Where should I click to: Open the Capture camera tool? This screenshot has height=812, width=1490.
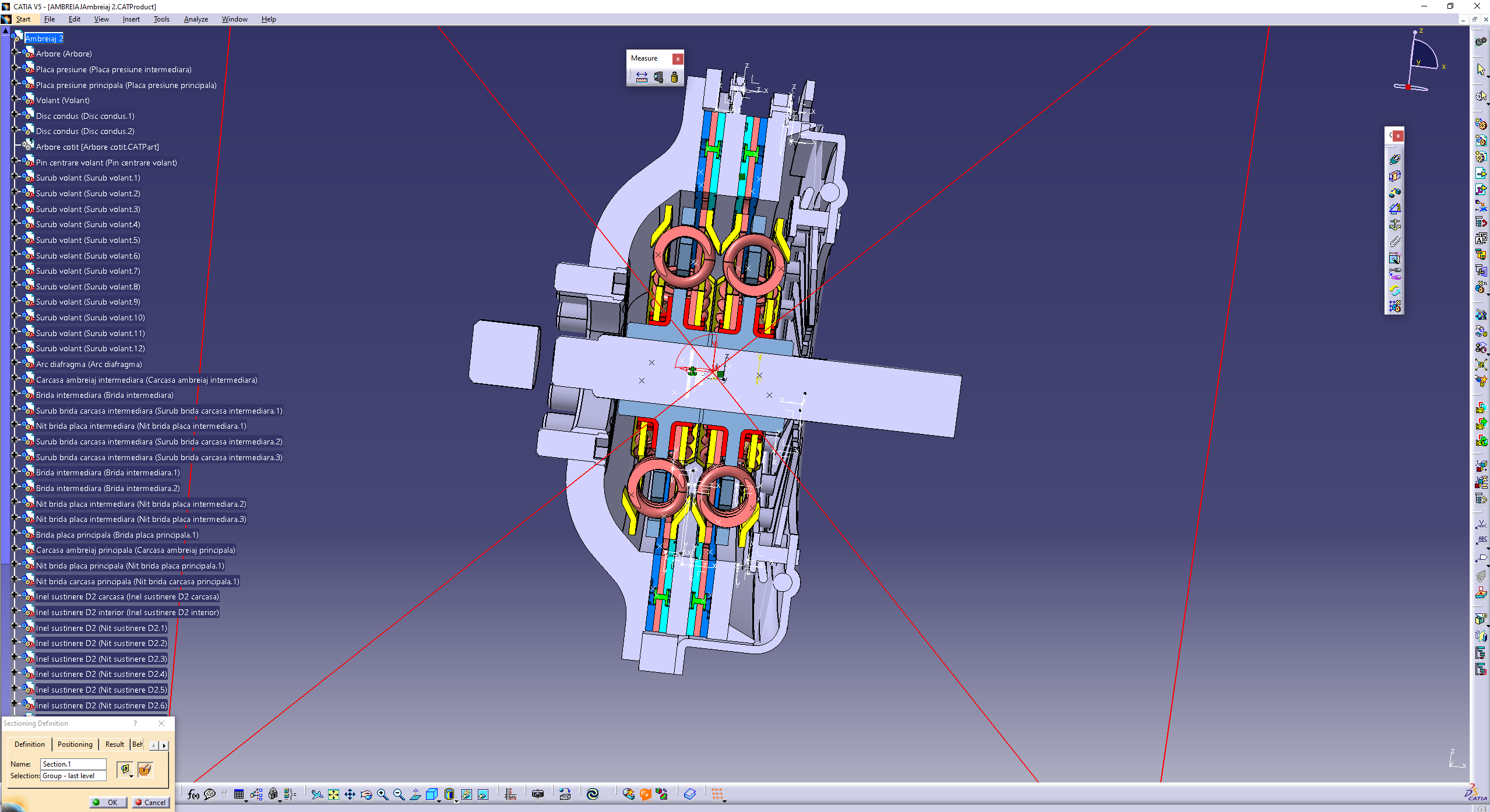pyautogui.click(x=538, y=795)
